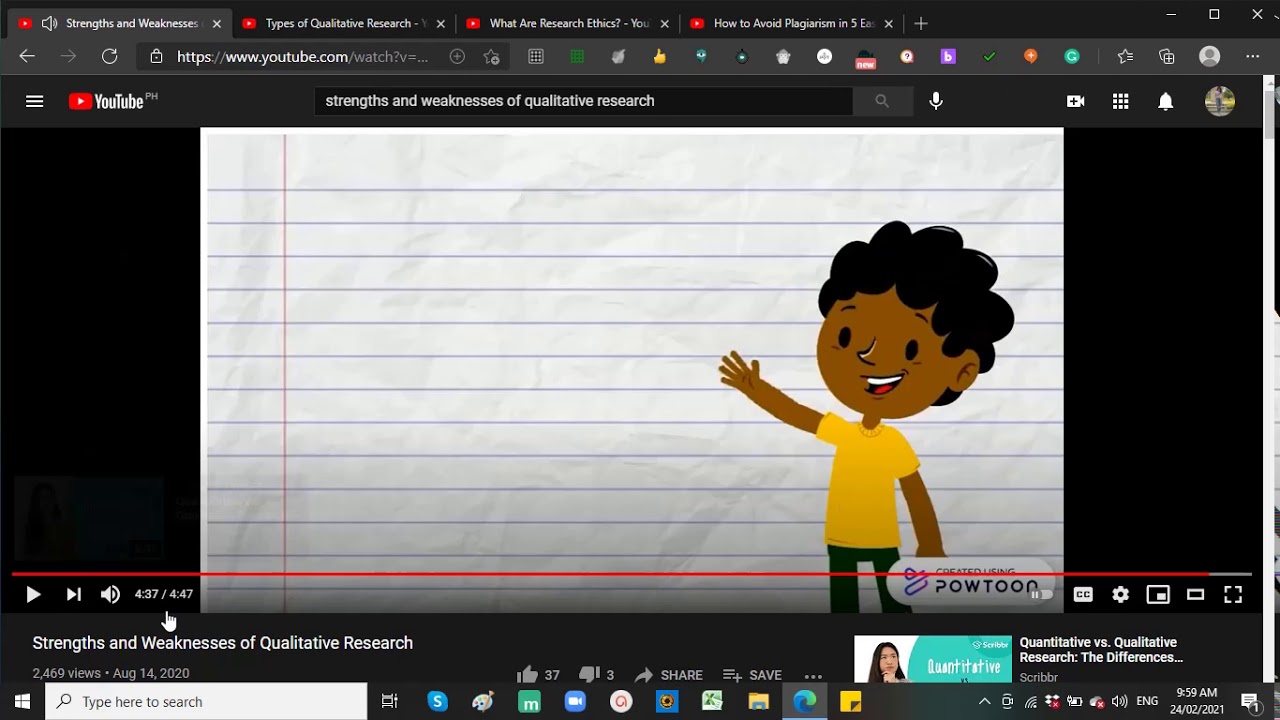Refresh the current page
Screen dimensions: 1280x720
[110, 57]
